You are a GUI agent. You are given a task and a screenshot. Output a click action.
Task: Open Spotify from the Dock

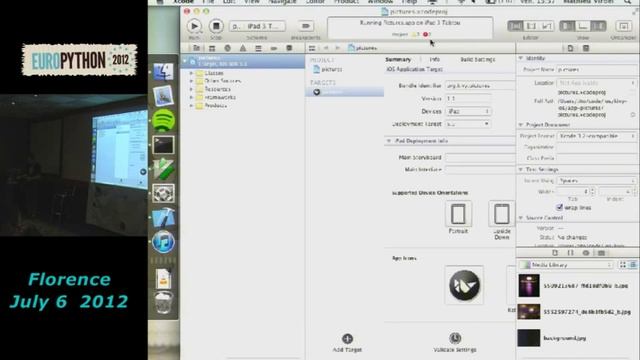tap(163, 120)
